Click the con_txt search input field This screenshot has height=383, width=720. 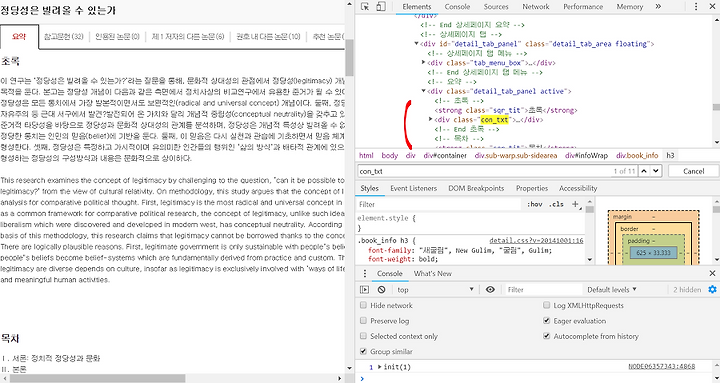click(484, 171)
